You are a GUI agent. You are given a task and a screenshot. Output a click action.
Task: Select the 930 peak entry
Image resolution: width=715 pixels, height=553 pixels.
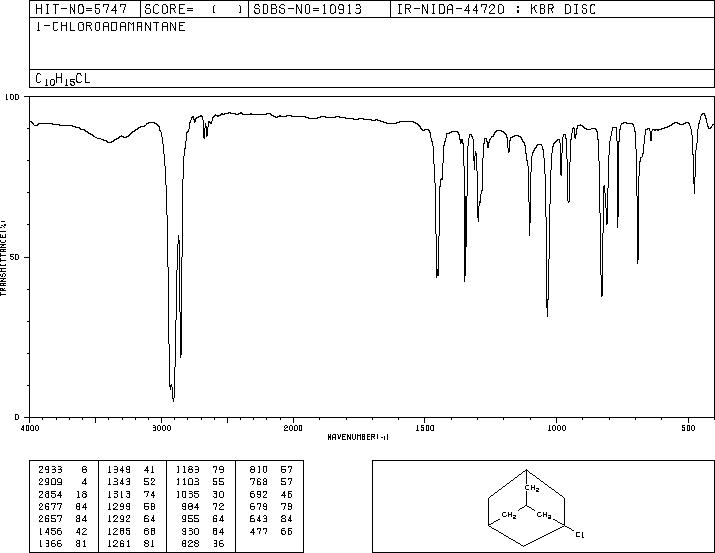pyautogui.click(x=203, y=532)
